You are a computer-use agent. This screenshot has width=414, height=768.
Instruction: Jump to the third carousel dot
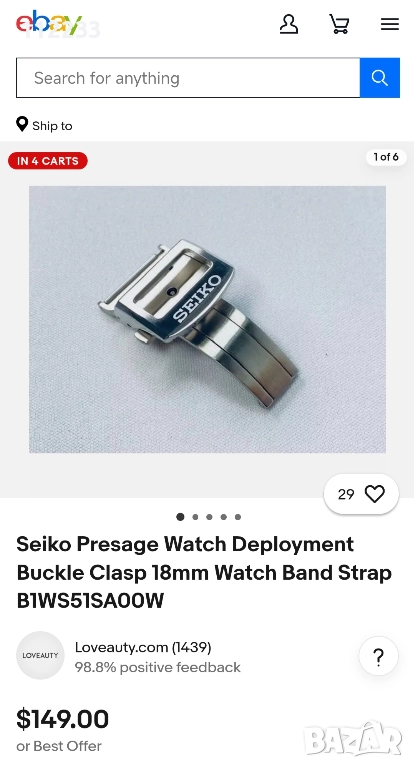[x=209, y=517]
